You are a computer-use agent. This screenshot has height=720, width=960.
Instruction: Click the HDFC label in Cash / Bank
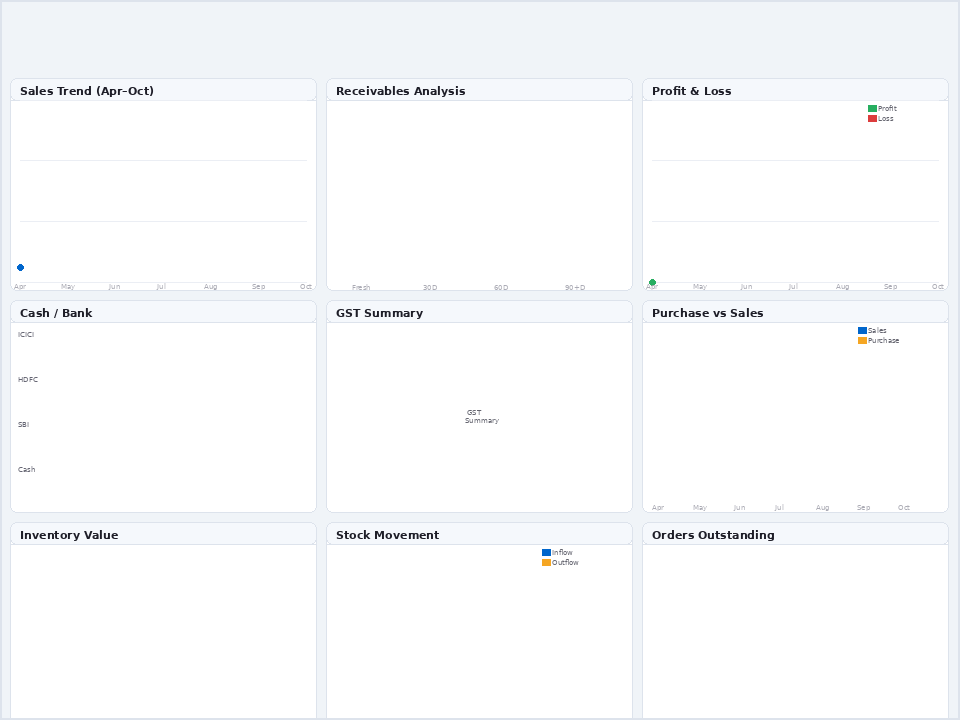28,380
